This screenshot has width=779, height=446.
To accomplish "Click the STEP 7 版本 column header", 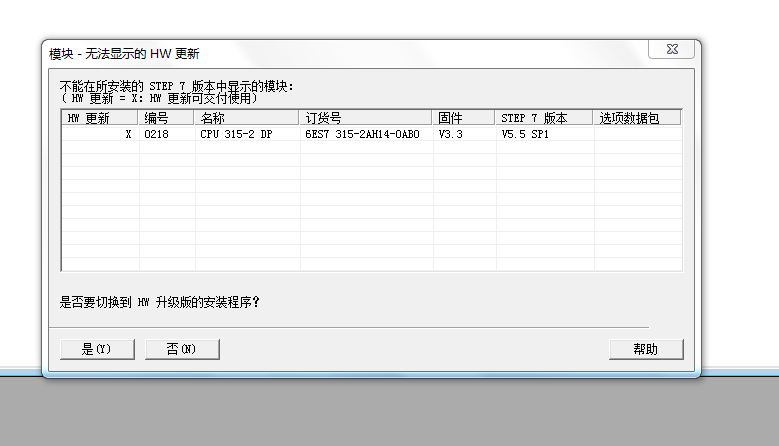I will tap(544, 118).
